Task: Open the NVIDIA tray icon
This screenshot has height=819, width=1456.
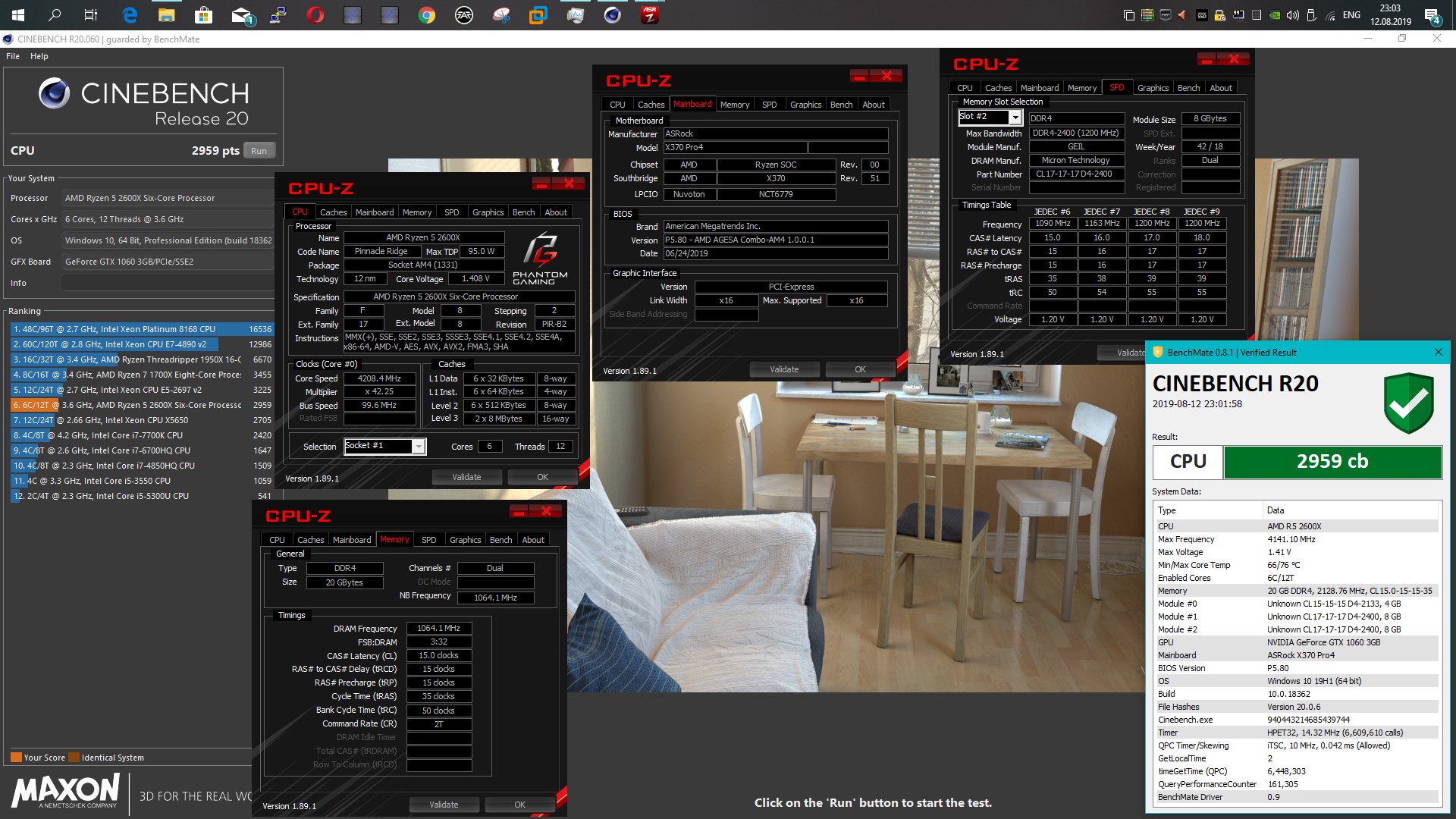Action: click(1275, 15)
